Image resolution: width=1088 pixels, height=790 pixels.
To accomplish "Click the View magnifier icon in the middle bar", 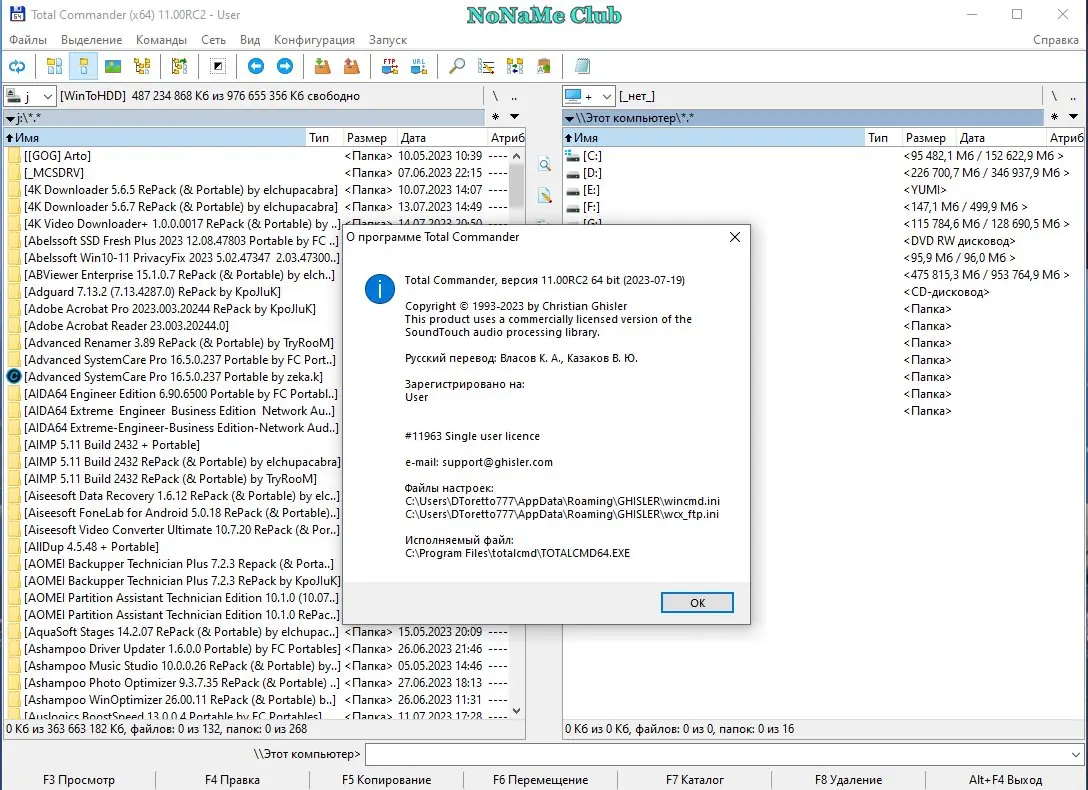I will click(545, 164).
